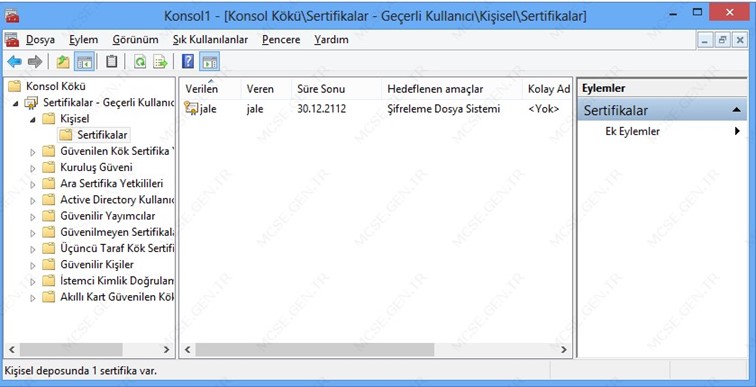Expand Akıllı Kart Güvenilen Kök folder
756x387 pixels.
33,298
